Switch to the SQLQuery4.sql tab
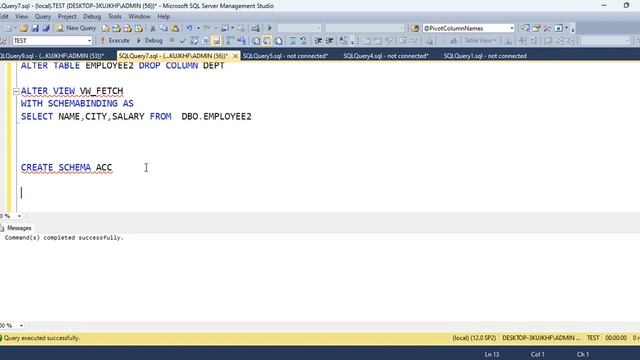 [385, 56]
